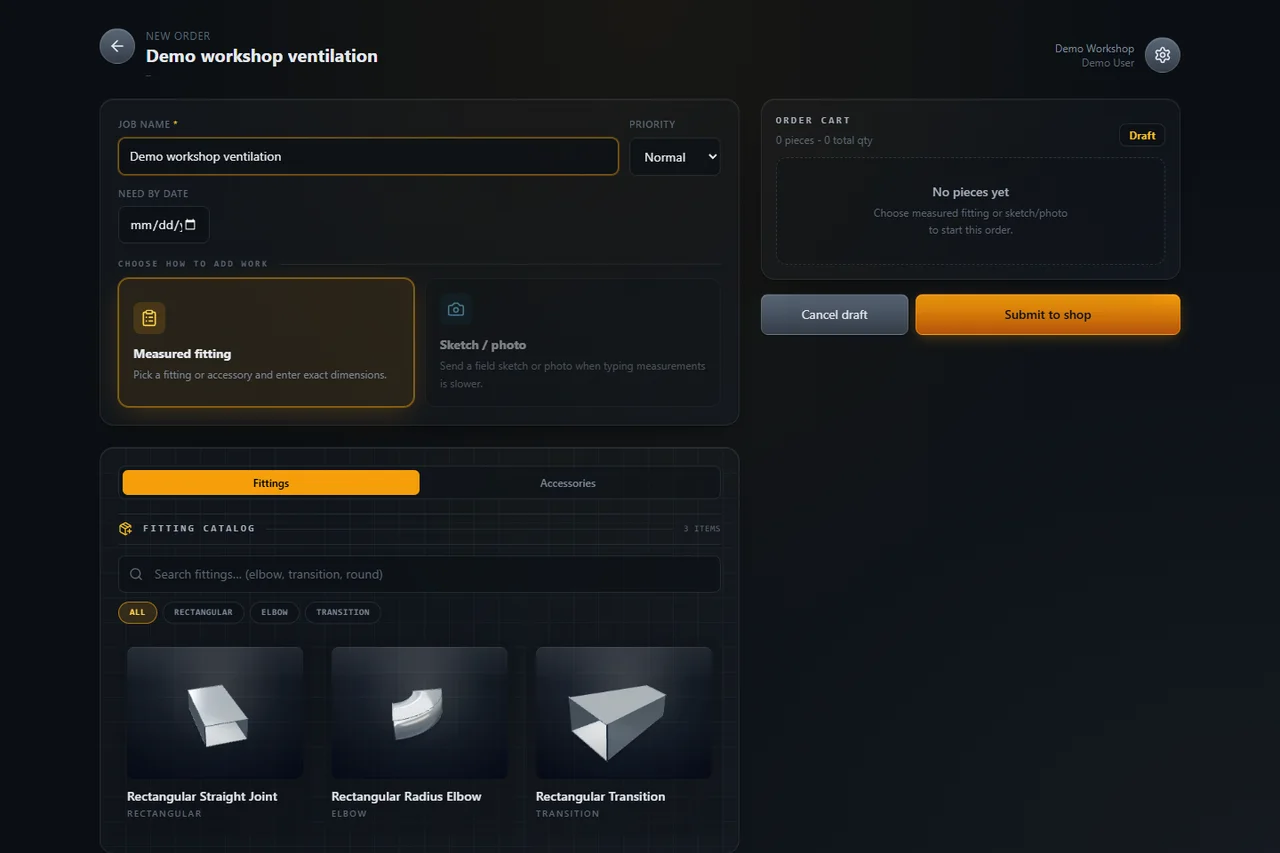Click the "No pieces yet" cart message
This screenshot has width=1280, height=853.
971,192
